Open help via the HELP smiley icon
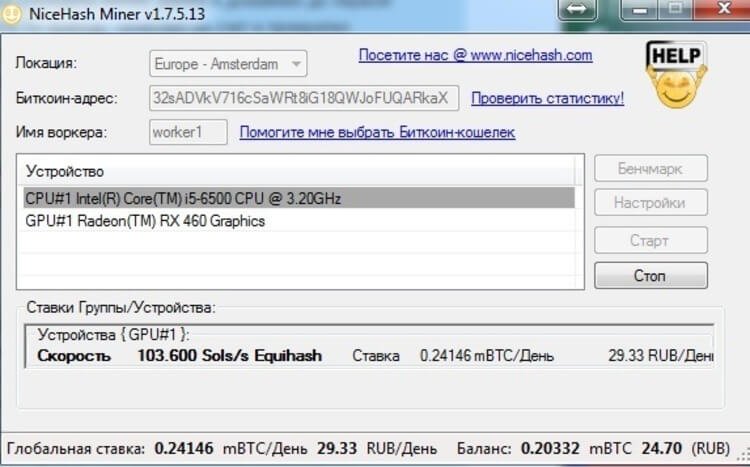750x467 pixels. pos(676,75)
